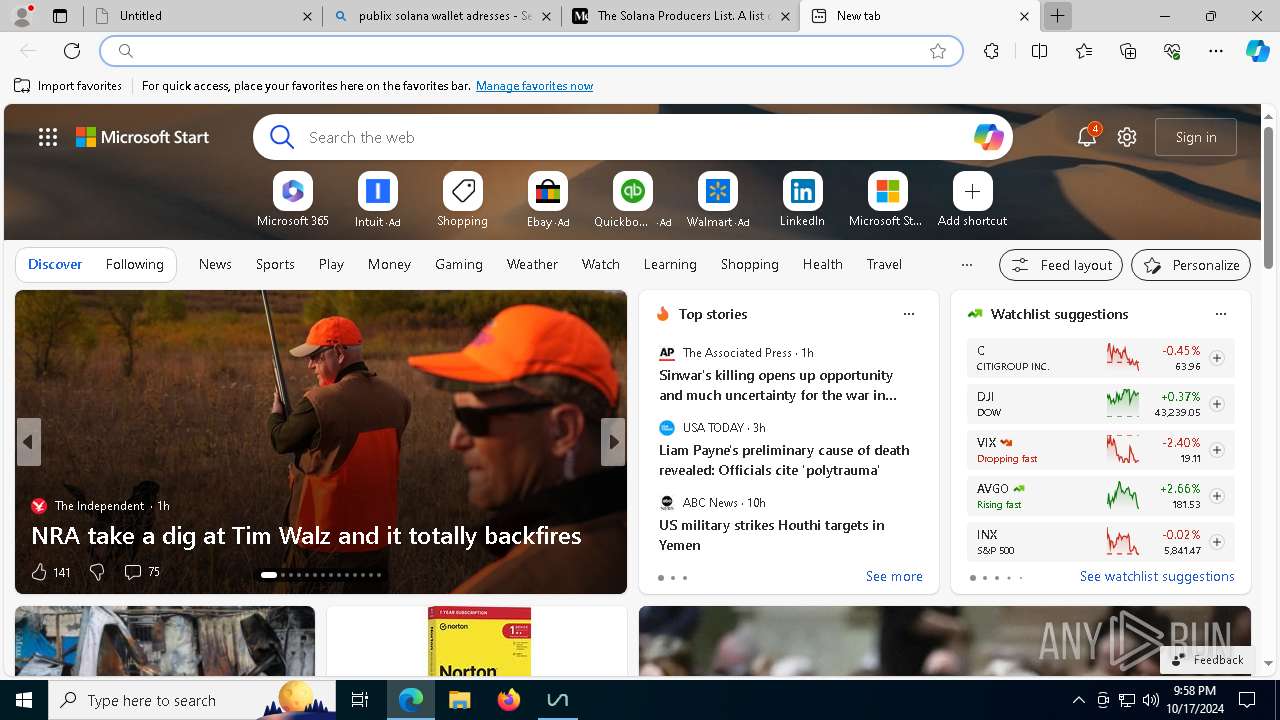This screenshot has height=720, width=1280.
Task: Switch to the Solana Producers List tab
Action: coord(681,16)
